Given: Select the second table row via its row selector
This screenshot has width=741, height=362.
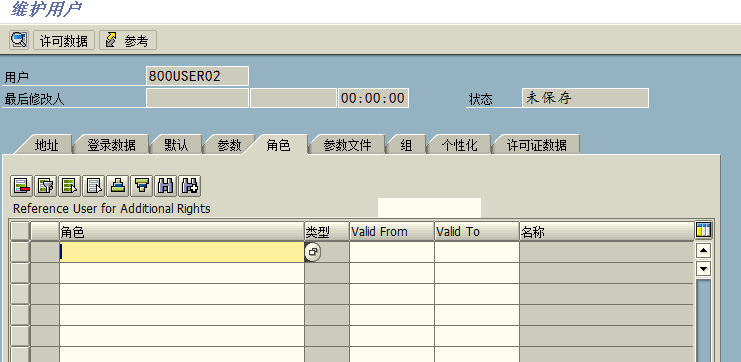Looking at the screenshot, I should [x=20, y=273].
